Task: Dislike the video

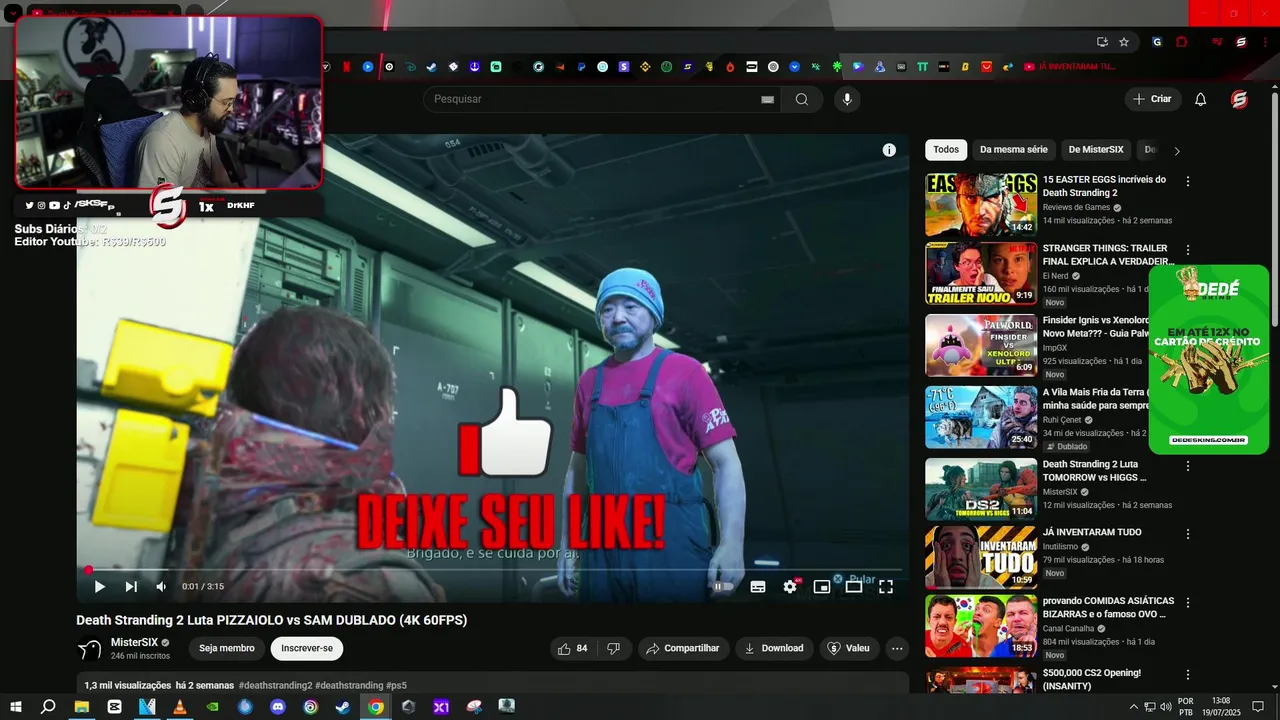Action: pos(614,648)
